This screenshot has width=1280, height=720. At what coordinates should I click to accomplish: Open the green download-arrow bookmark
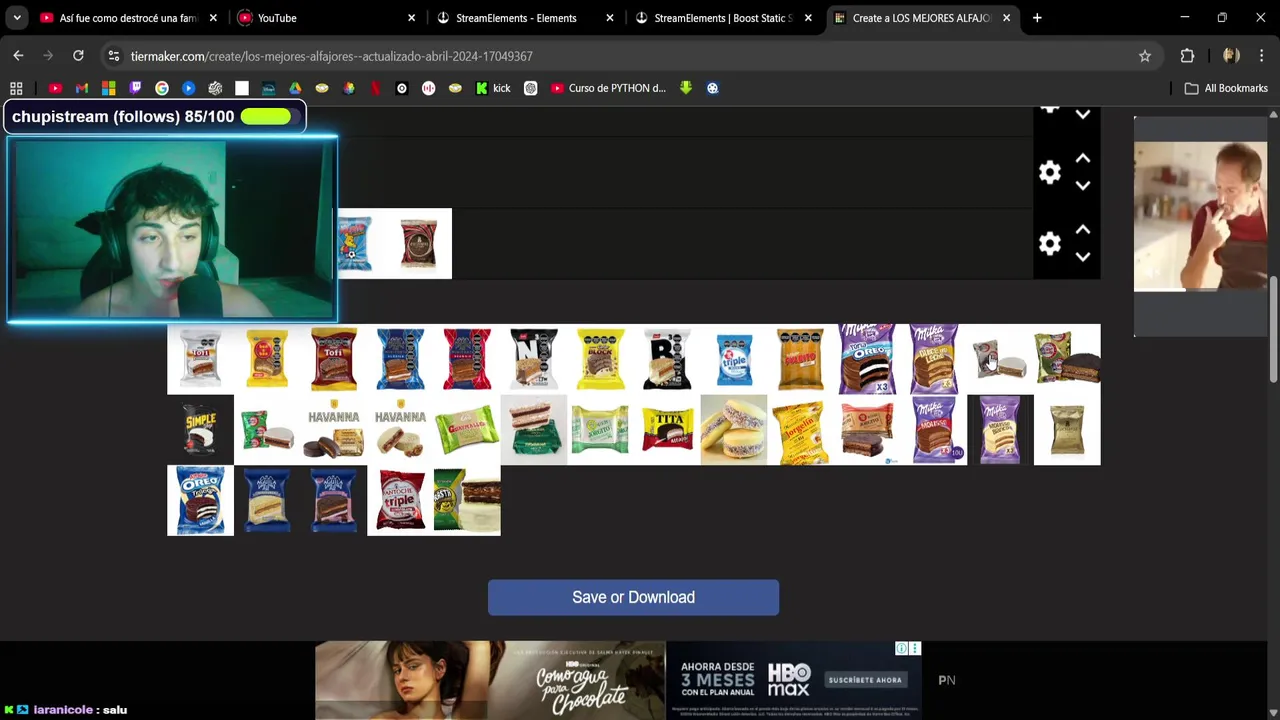(x=686, y=88)
